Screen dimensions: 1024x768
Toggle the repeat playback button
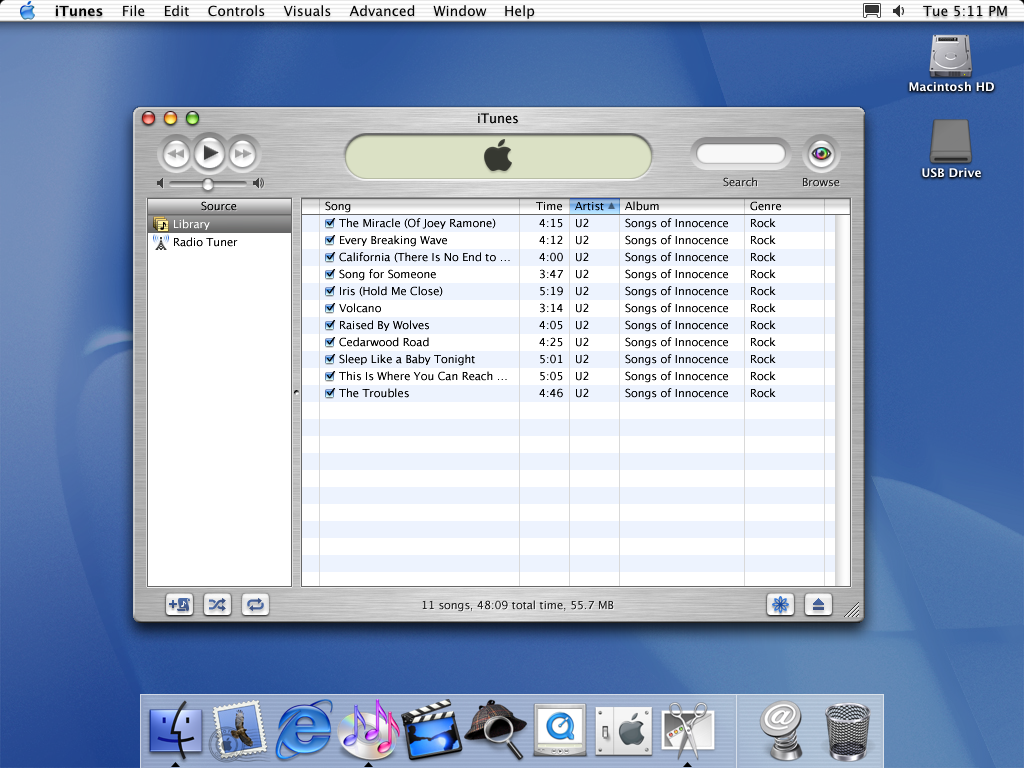coord(255,604)
